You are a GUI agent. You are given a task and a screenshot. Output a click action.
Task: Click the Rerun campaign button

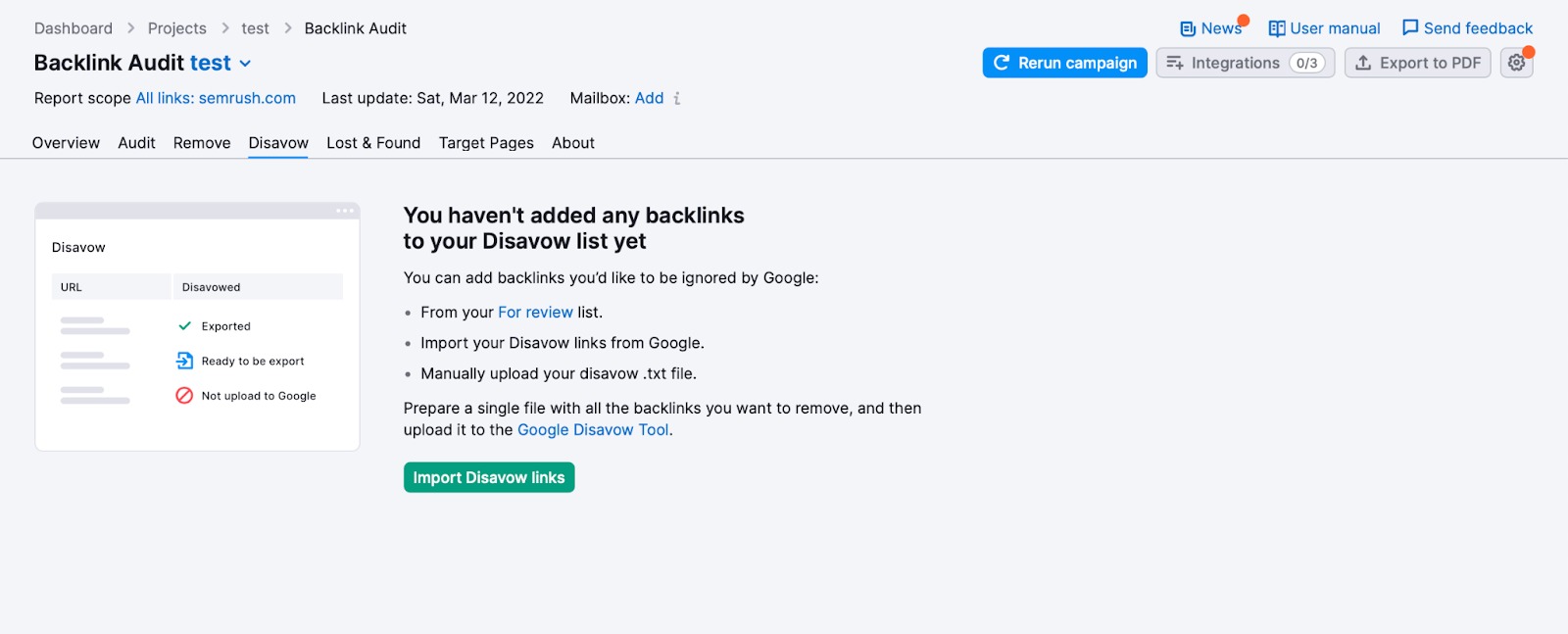tap(1064, 63)
